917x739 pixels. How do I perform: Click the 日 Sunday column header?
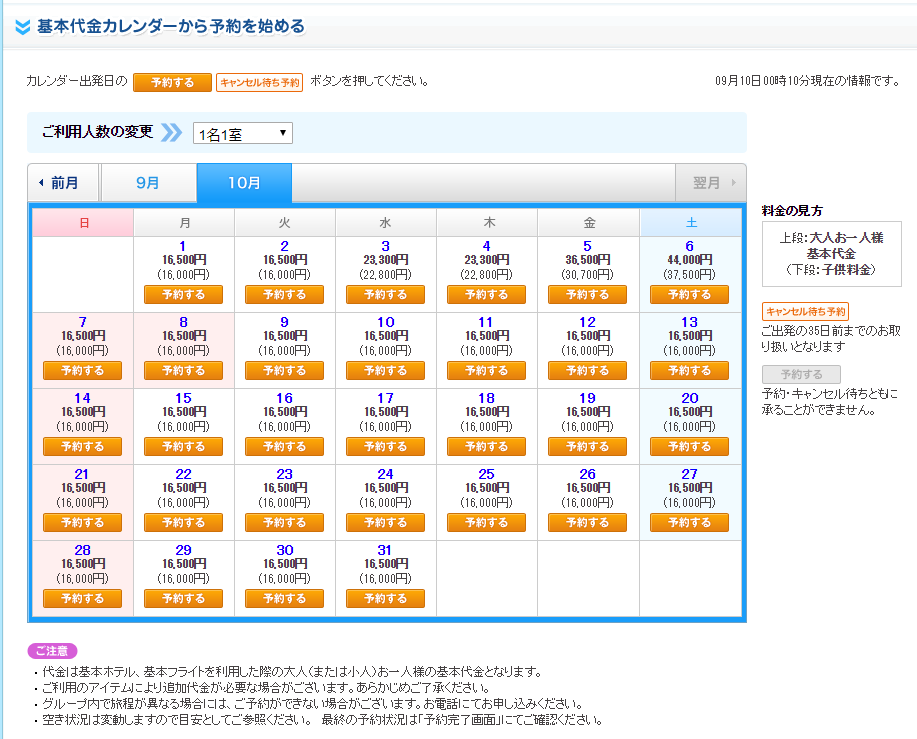[x=83, y=223]
